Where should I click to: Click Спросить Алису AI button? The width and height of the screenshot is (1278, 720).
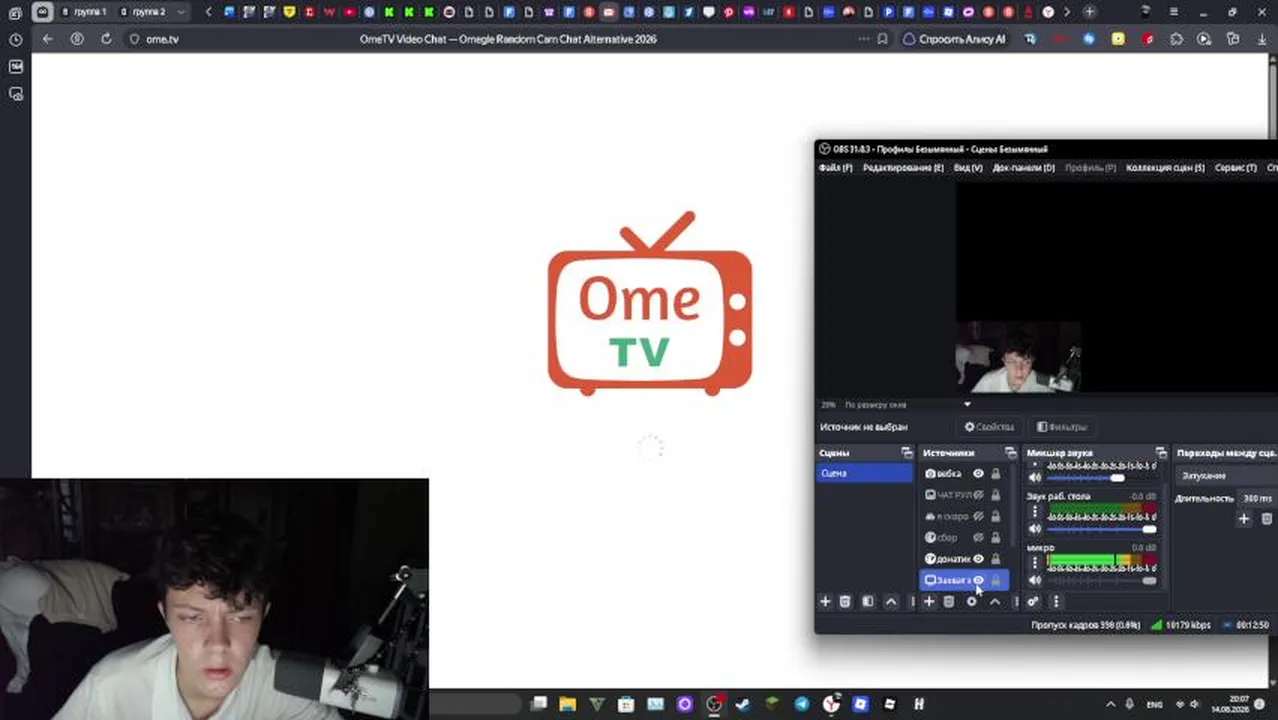point(954,39)
